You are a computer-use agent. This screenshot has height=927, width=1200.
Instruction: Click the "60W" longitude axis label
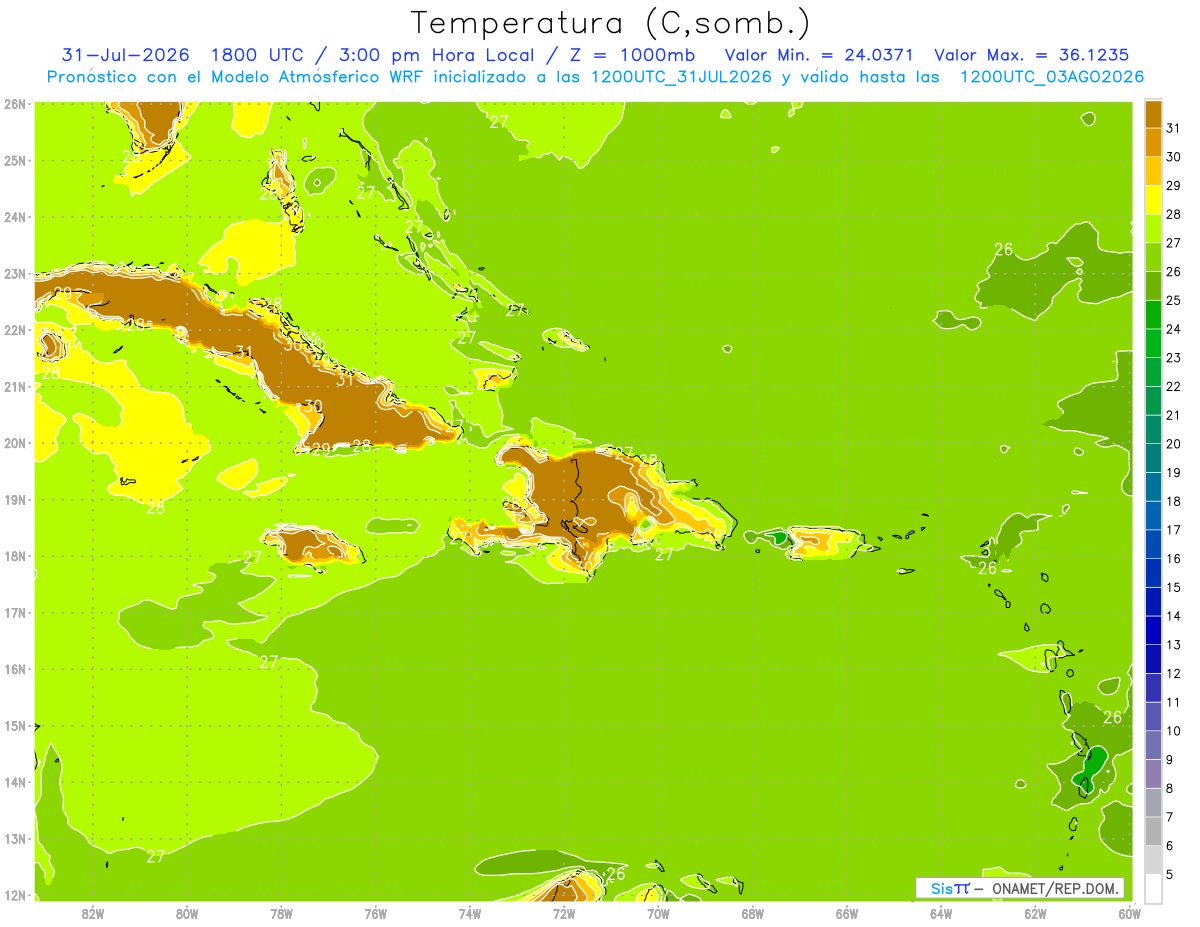click(x=1129, y=913)
